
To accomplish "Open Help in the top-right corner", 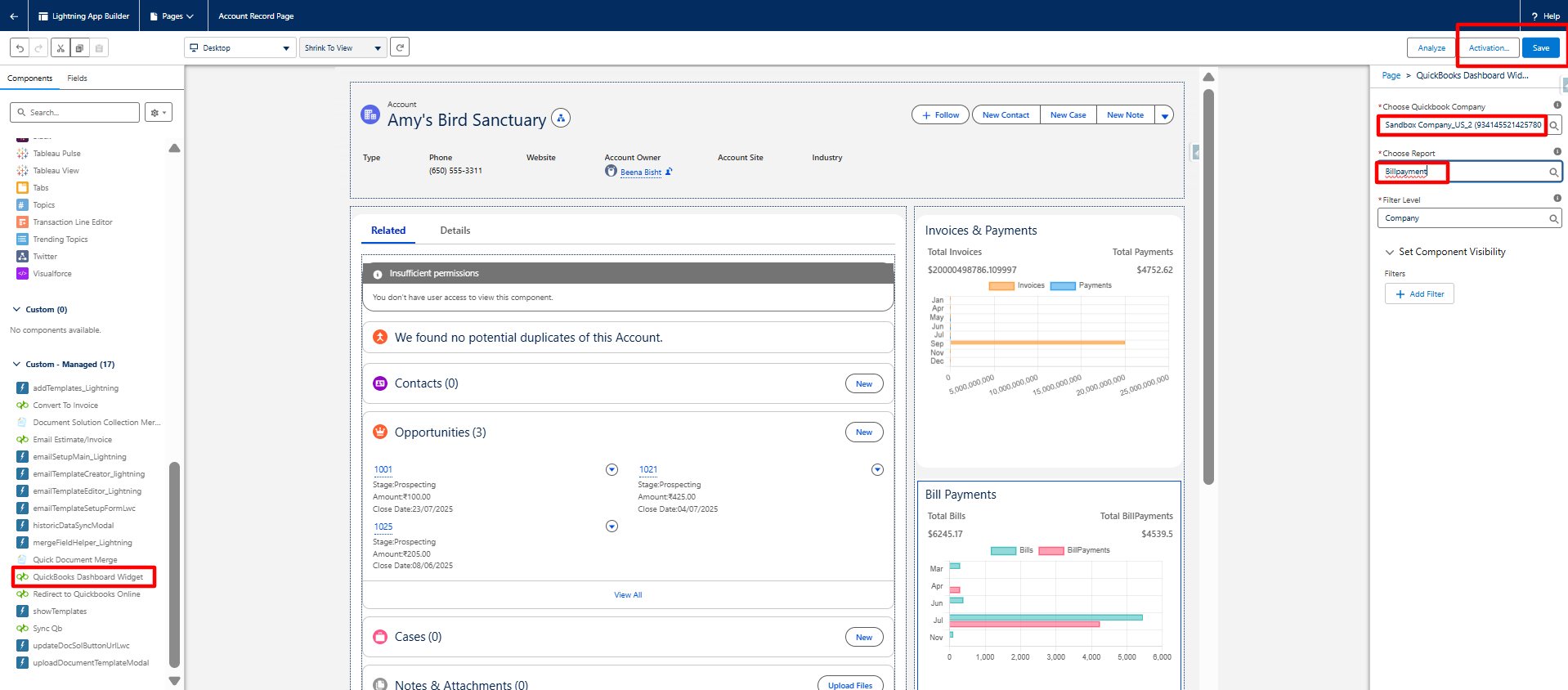I will point(1545,16).
